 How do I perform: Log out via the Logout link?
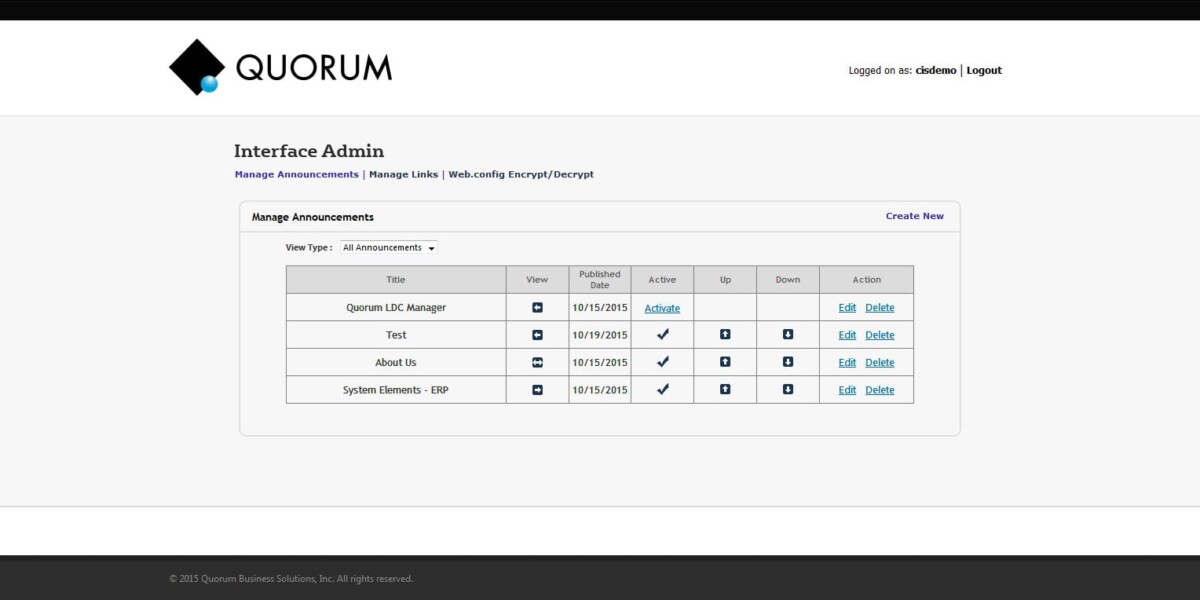[984, 70]
